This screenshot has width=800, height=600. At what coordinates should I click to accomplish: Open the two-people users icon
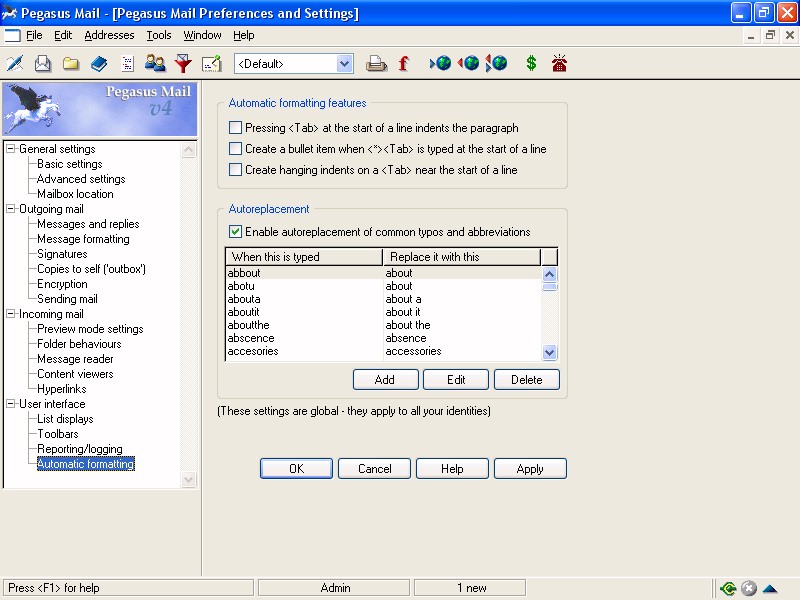point(155,63)
